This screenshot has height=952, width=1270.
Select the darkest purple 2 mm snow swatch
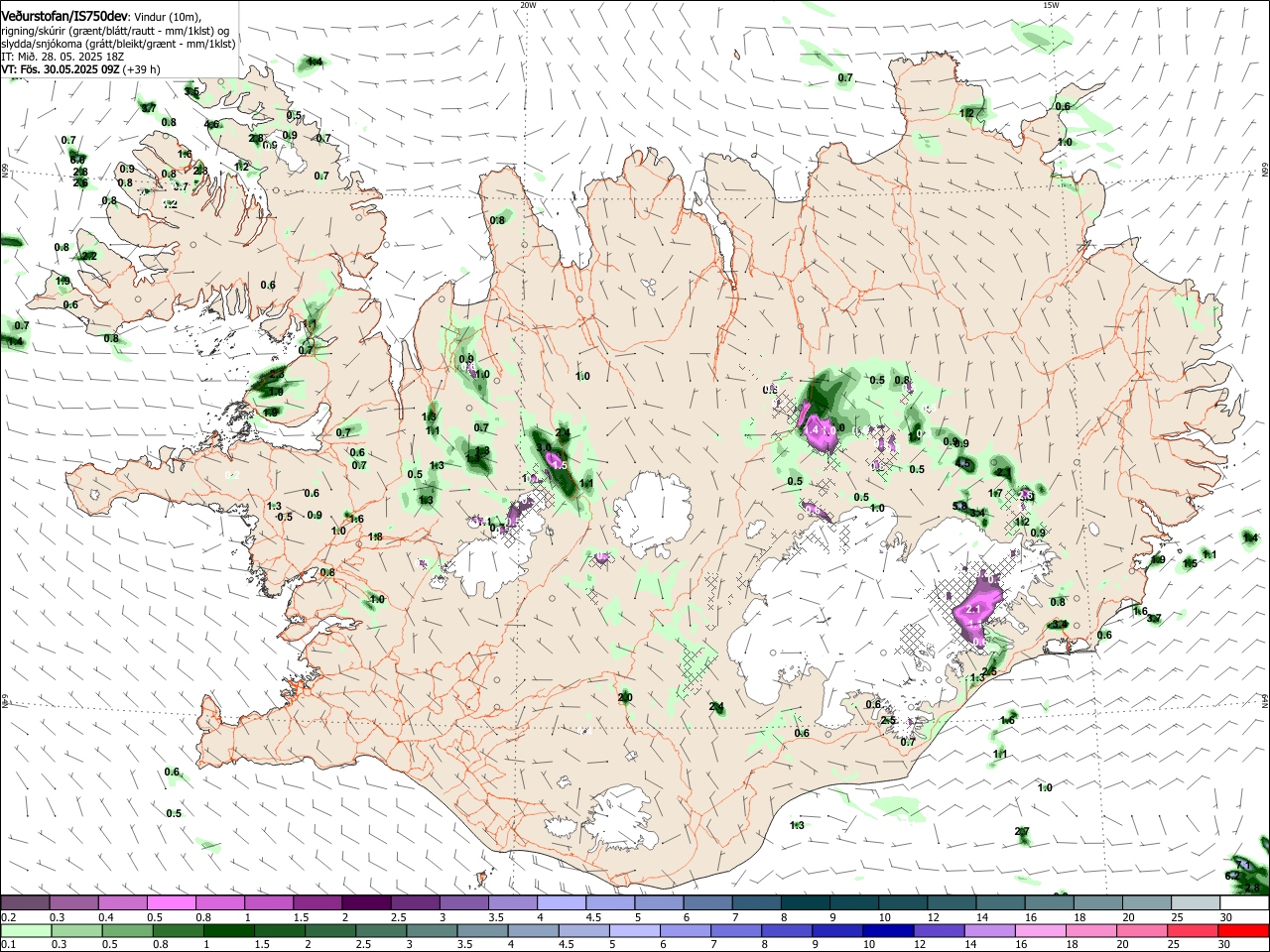pyautogui.click(x=366, y=903)
